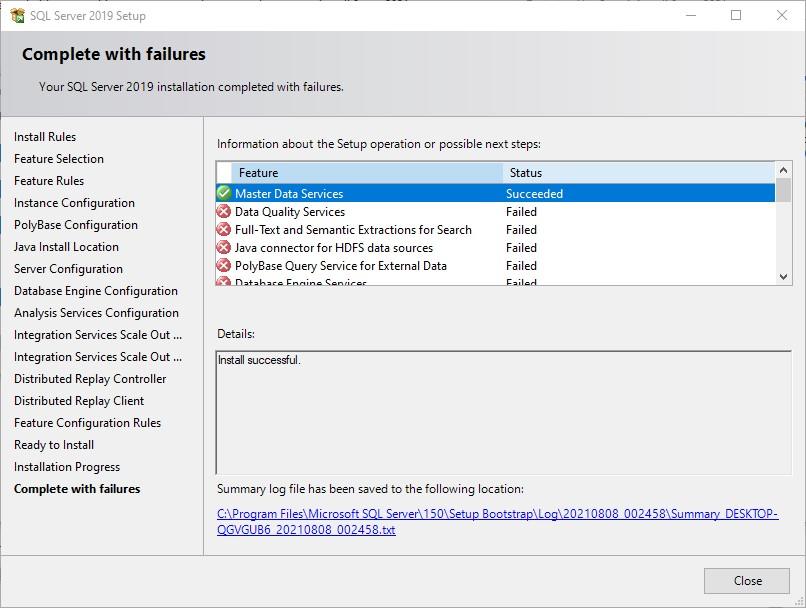Sort by the Feature column header
The width and height of the screenshot is (806, 608).
coord(360,173)
